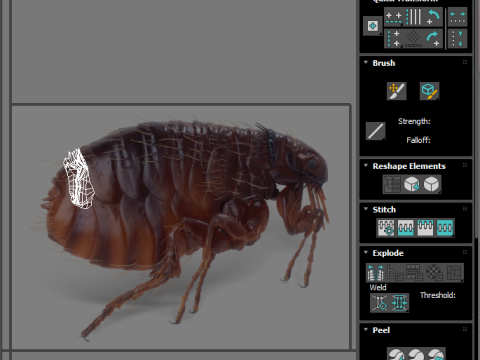
Task: Open the linear falloff type button
Action: coord(375,131)
